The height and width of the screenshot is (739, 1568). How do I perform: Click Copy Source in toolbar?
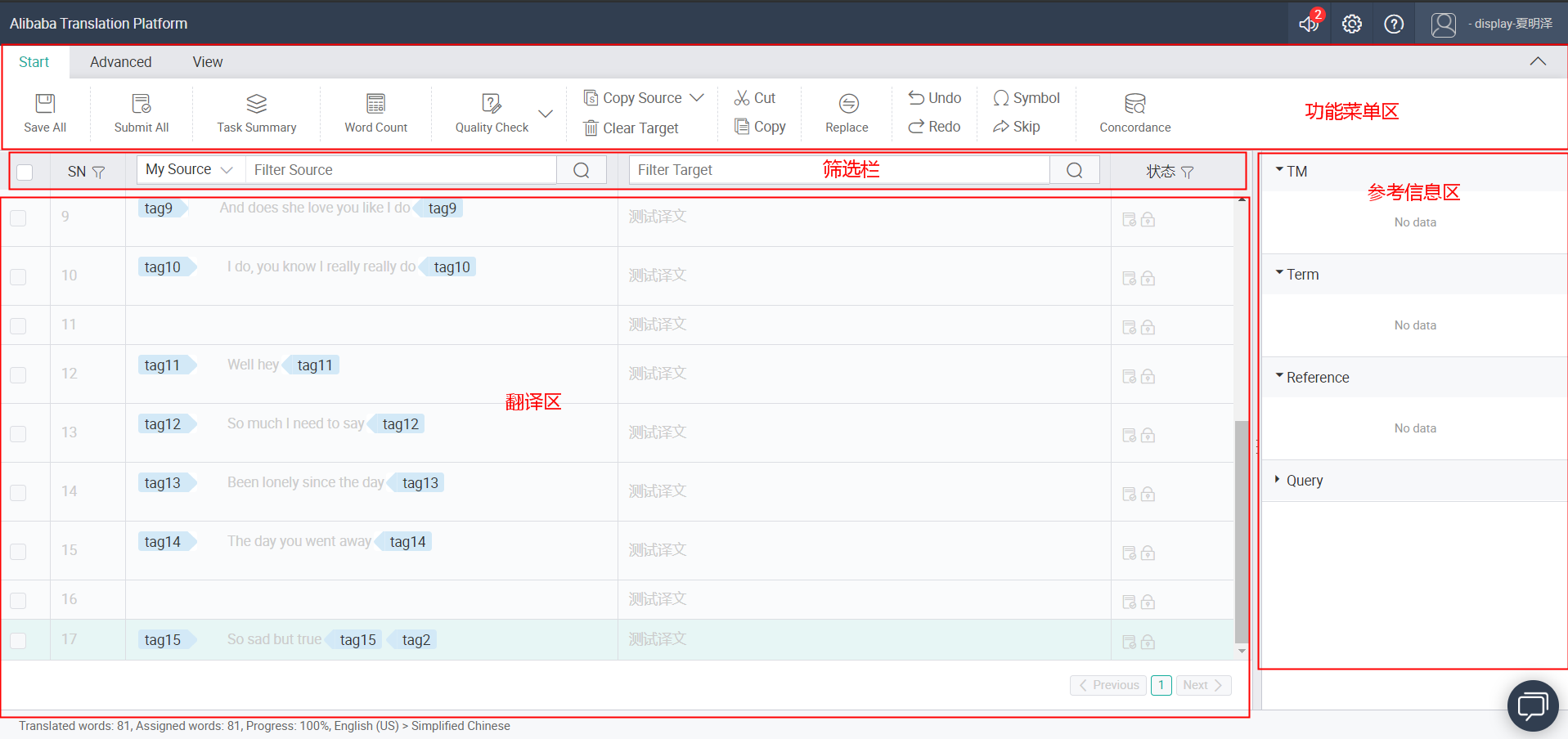633,98
